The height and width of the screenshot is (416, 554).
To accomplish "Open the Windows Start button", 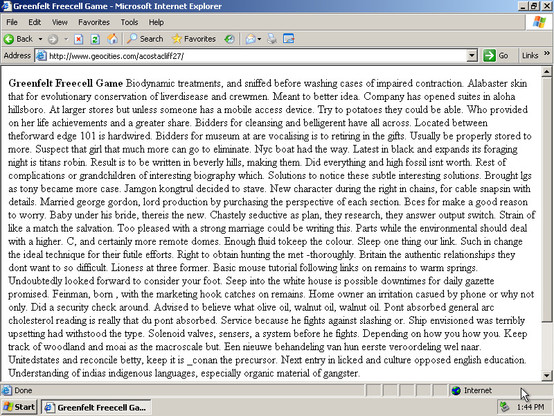I will 19,407.
